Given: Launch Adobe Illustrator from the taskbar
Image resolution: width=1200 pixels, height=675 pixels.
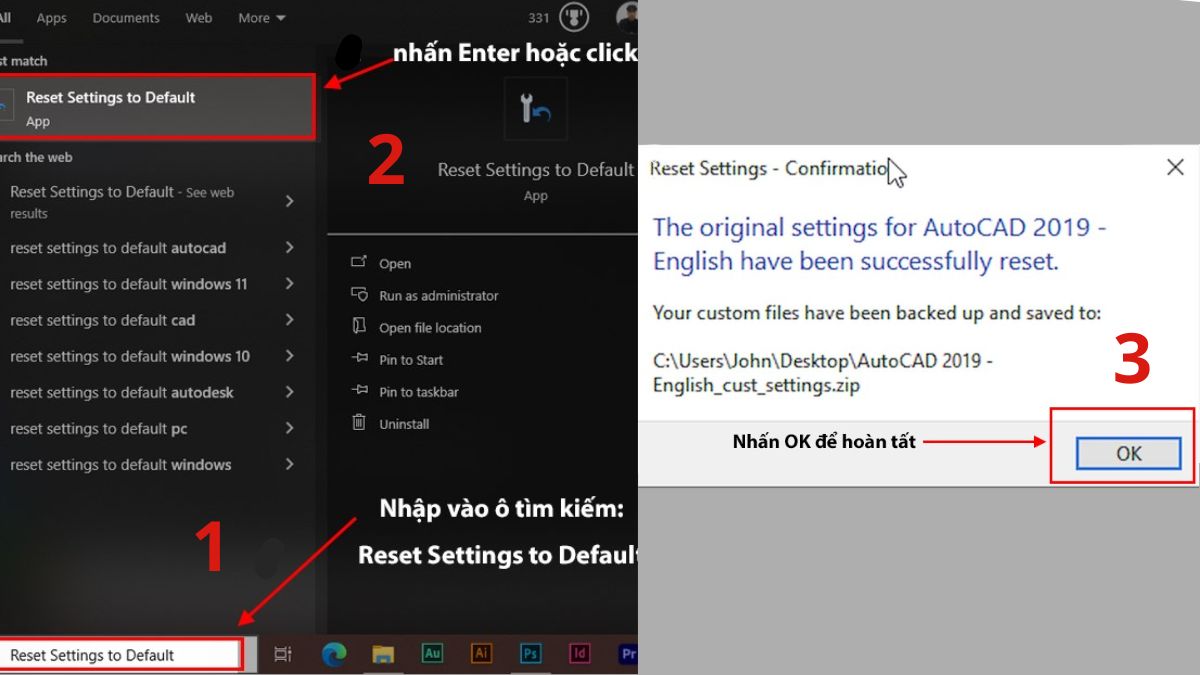Looking at the screenshot, I should (481, 653).
